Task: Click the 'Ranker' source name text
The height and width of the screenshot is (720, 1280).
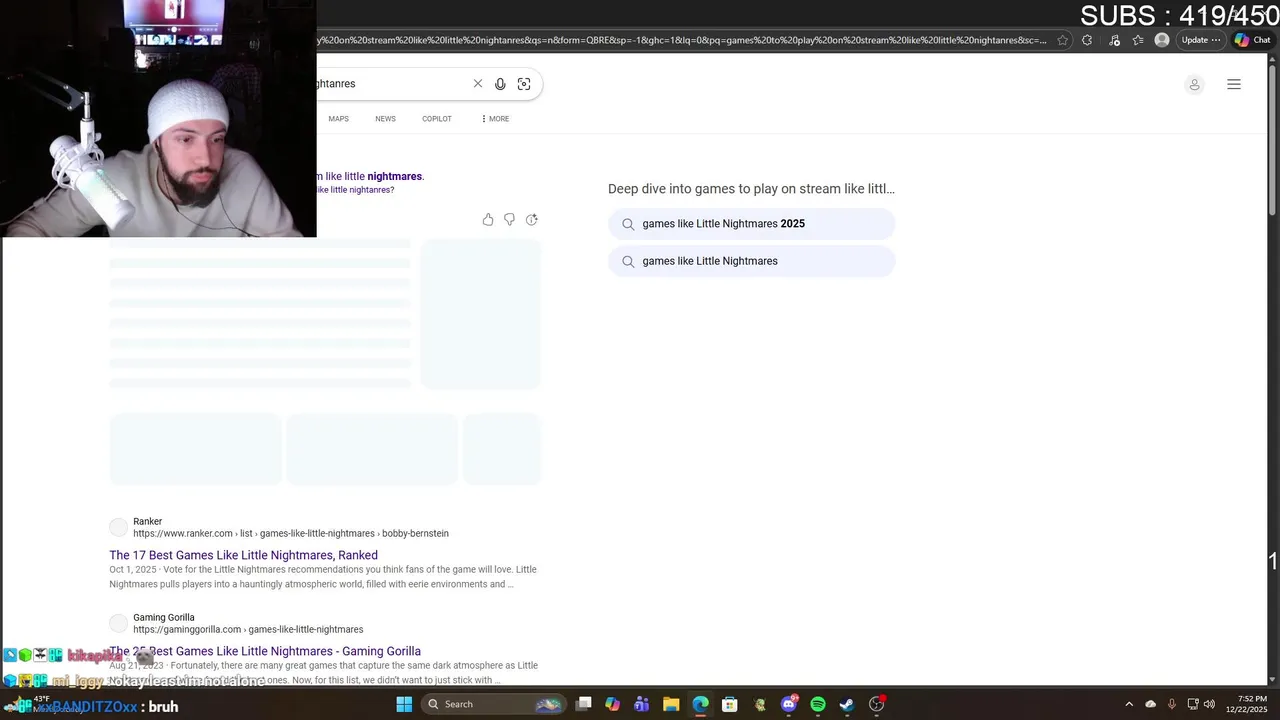Action: pos(147,522)
